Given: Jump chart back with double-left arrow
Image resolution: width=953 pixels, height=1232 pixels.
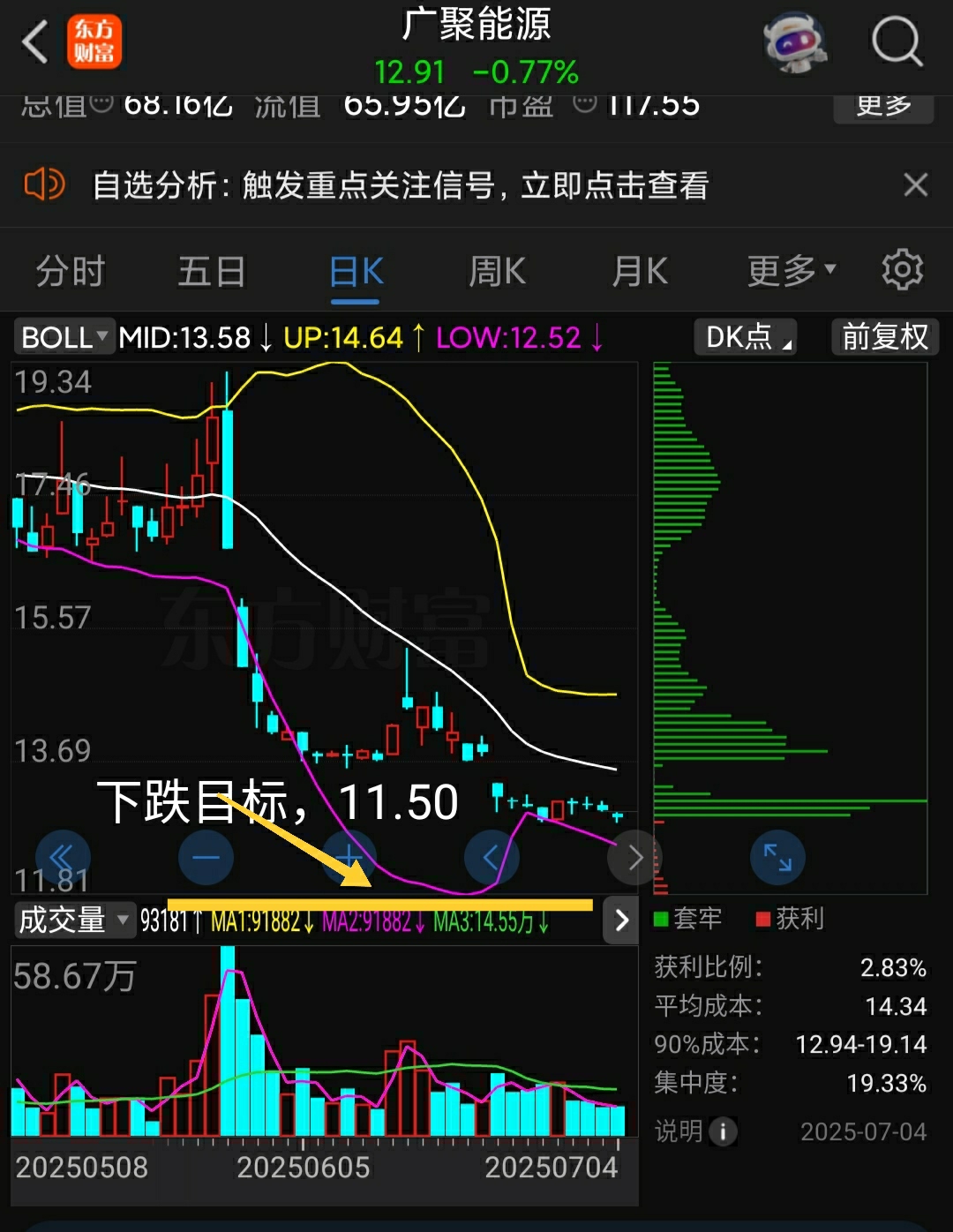Looking at the screenshot, I should point(63,857).
